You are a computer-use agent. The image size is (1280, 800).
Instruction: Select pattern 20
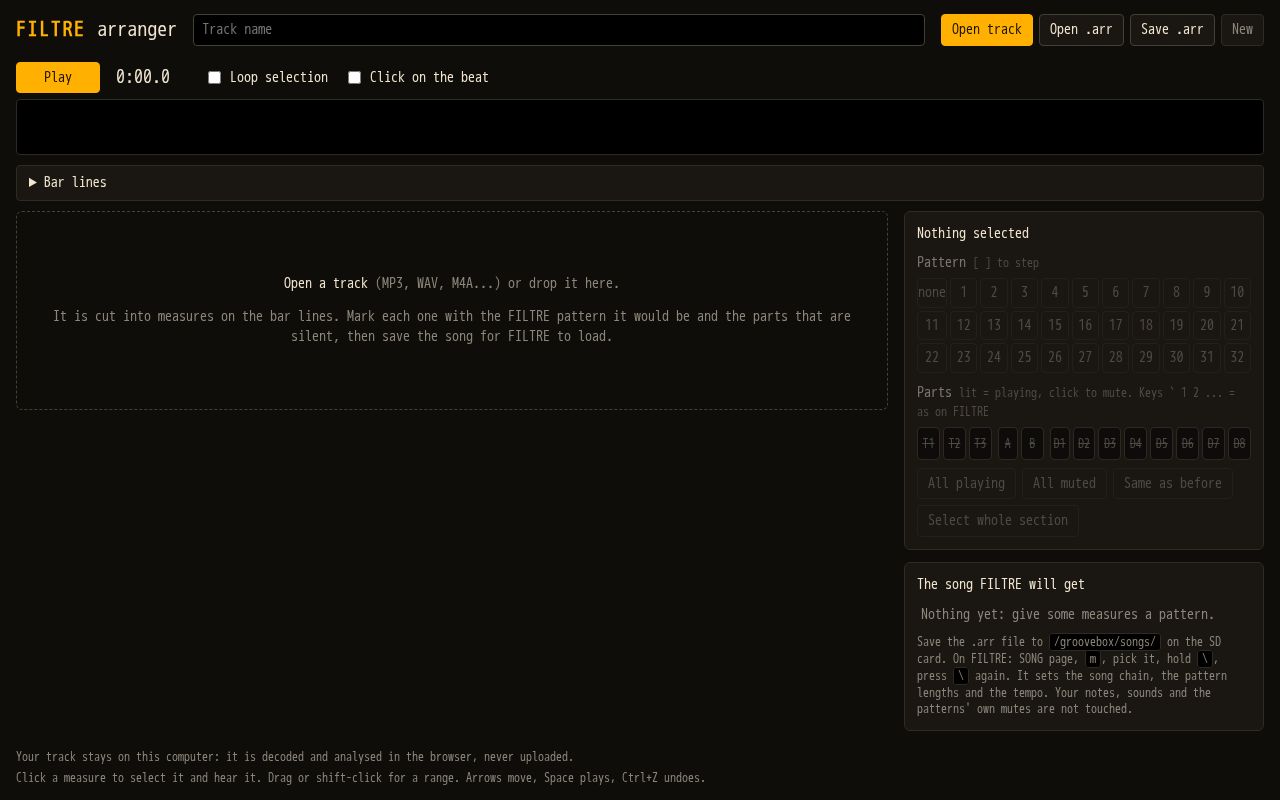coord(1207,325)
